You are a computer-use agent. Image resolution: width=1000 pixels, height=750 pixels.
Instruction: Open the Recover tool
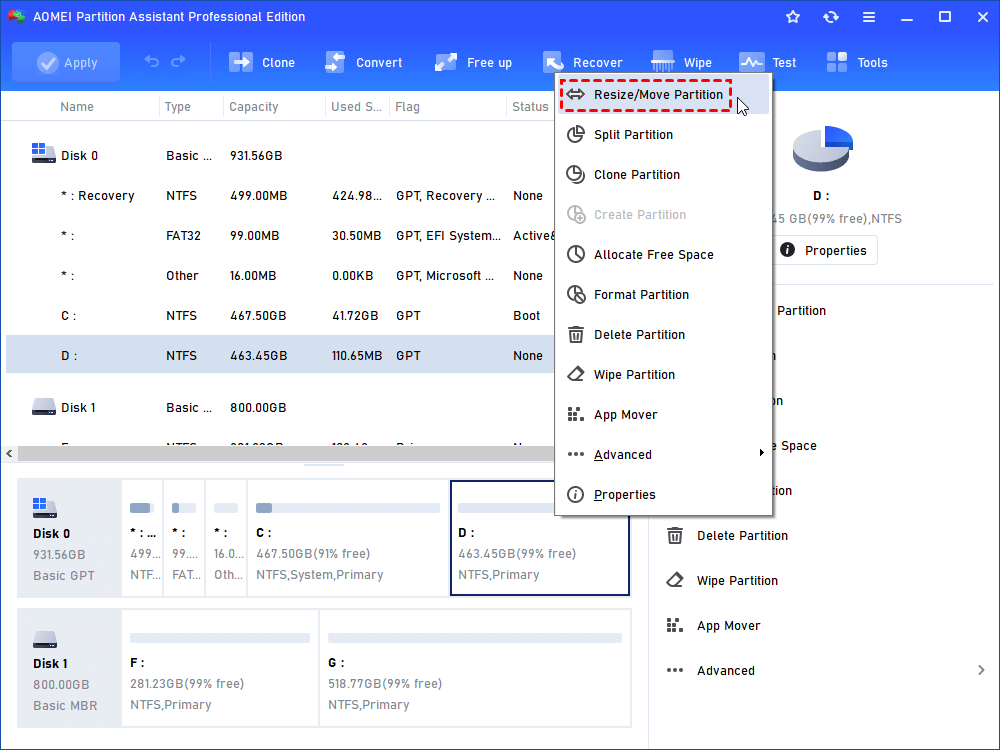[x=582, y=62]
